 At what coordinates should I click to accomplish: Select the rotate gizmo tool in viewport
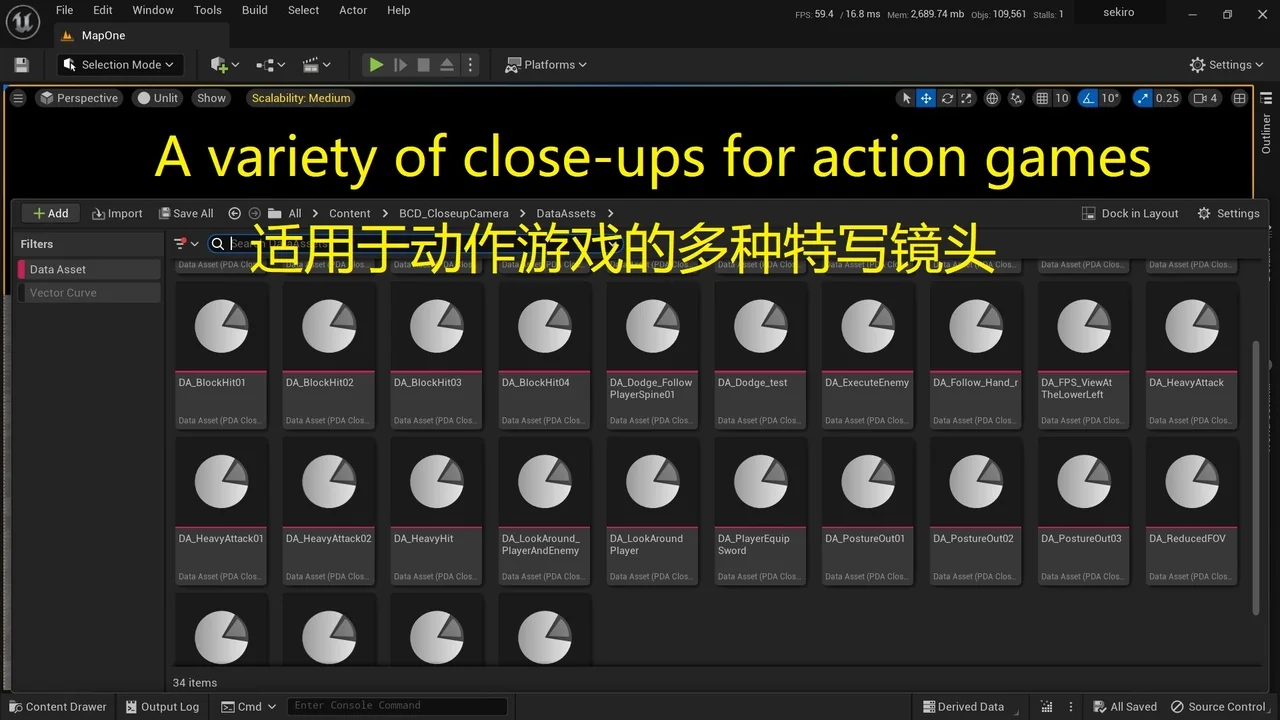(946, 98)
